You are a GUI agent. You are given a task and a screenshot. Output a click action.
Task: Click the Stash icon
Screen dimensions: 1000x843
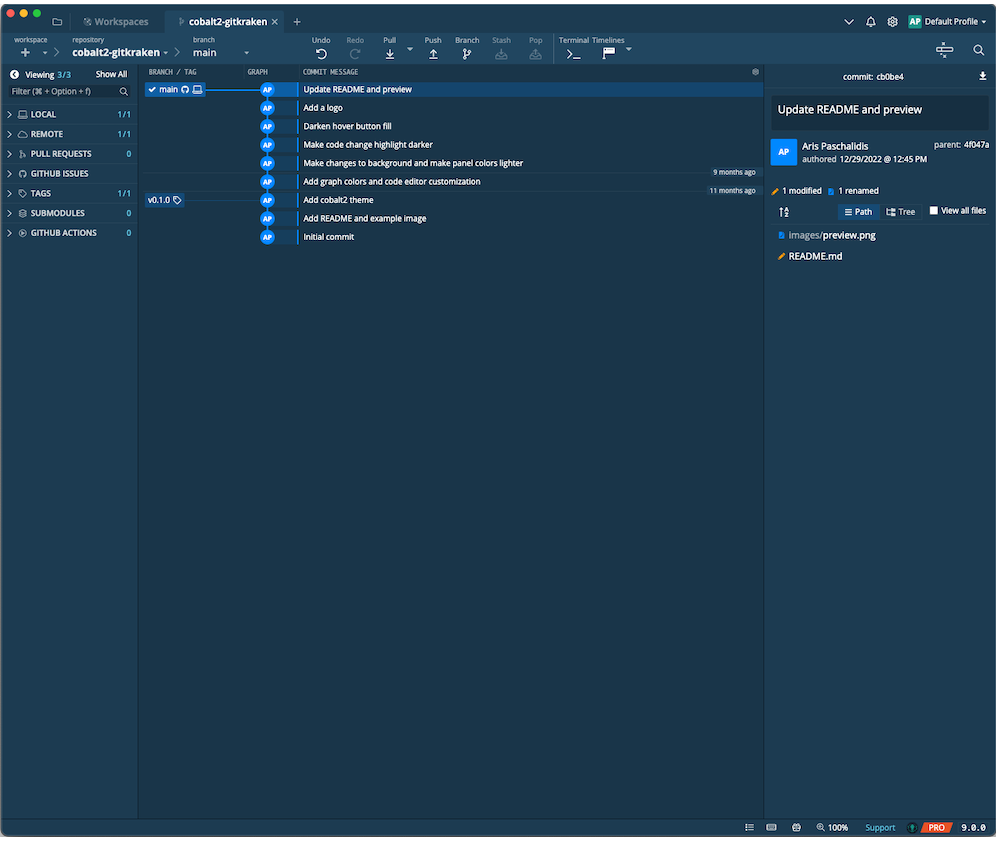coord(503,55)
